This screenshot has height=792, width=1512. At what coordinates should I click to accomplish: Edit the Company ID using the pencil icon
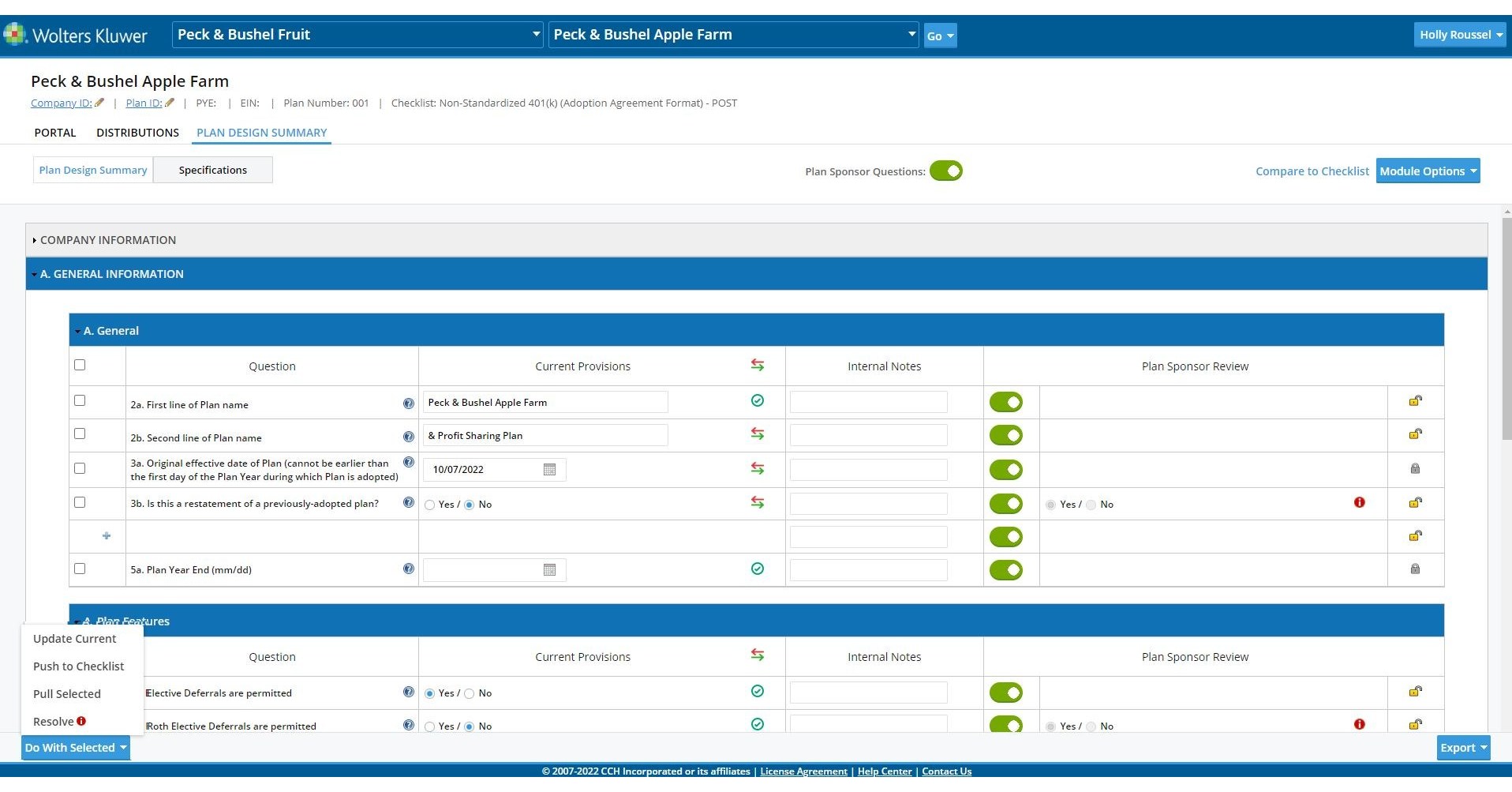[100, 102]
